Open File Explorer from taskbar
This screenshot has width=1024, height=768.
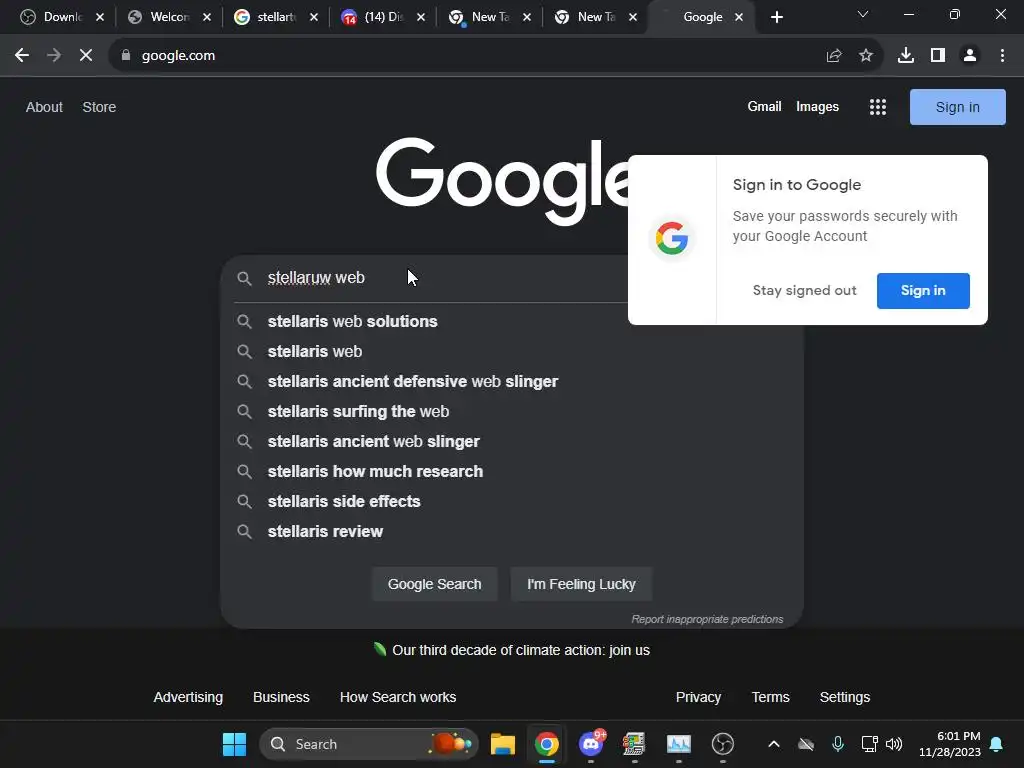503,744
